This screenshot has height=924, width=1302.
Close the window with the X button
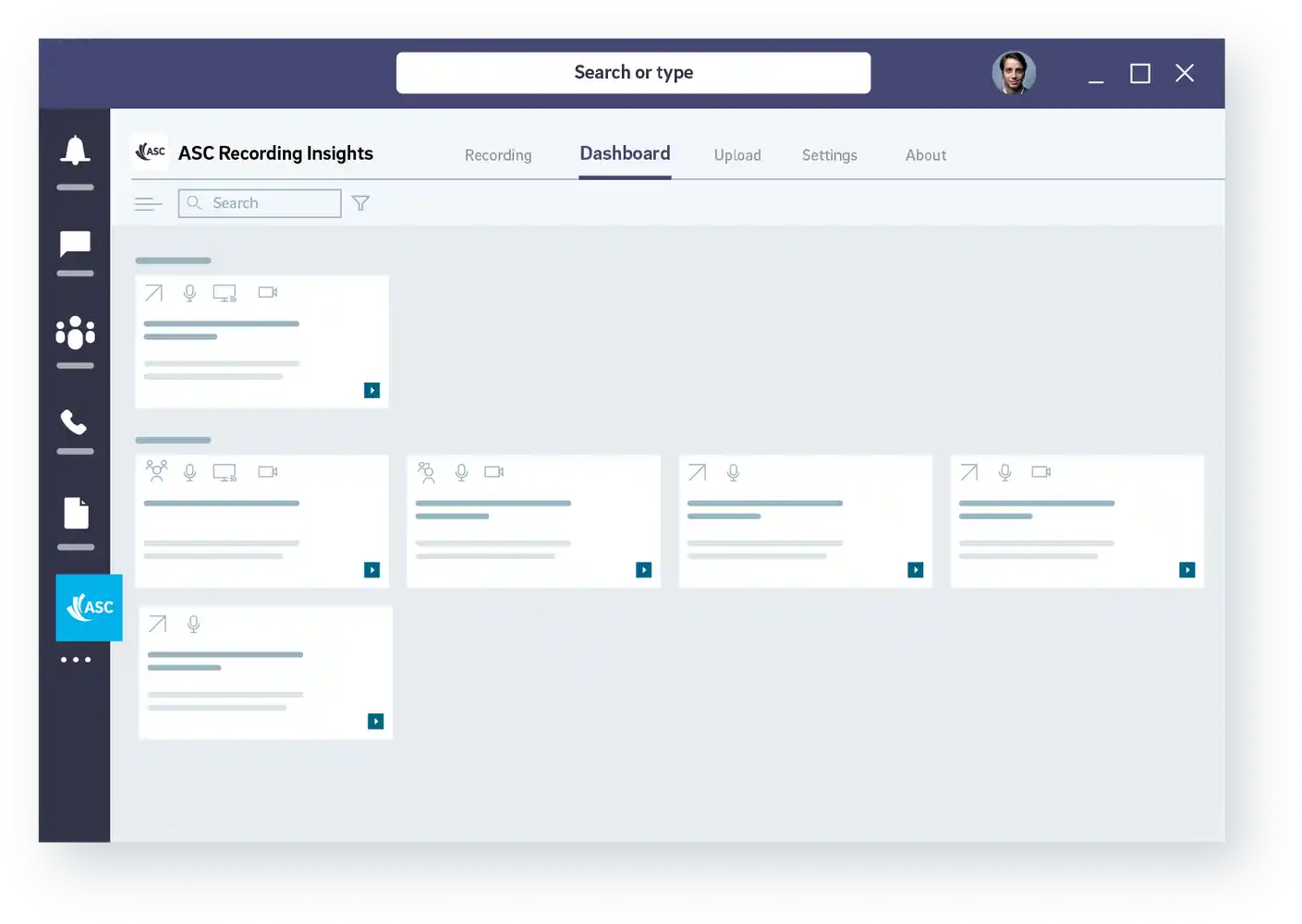1185,73
